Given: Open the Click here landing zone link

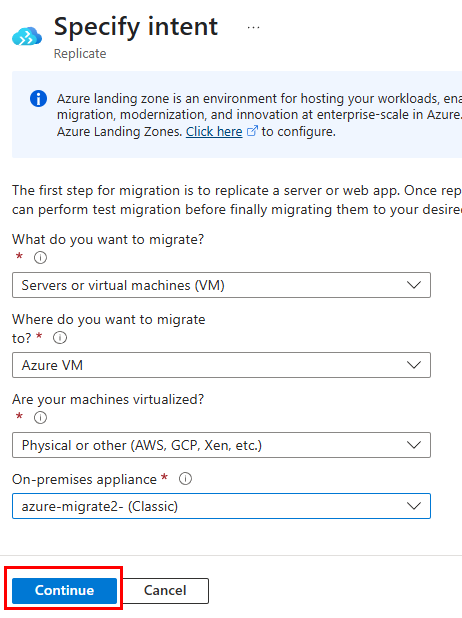Looking at the screenshot, I should click(x=214, y=131).
